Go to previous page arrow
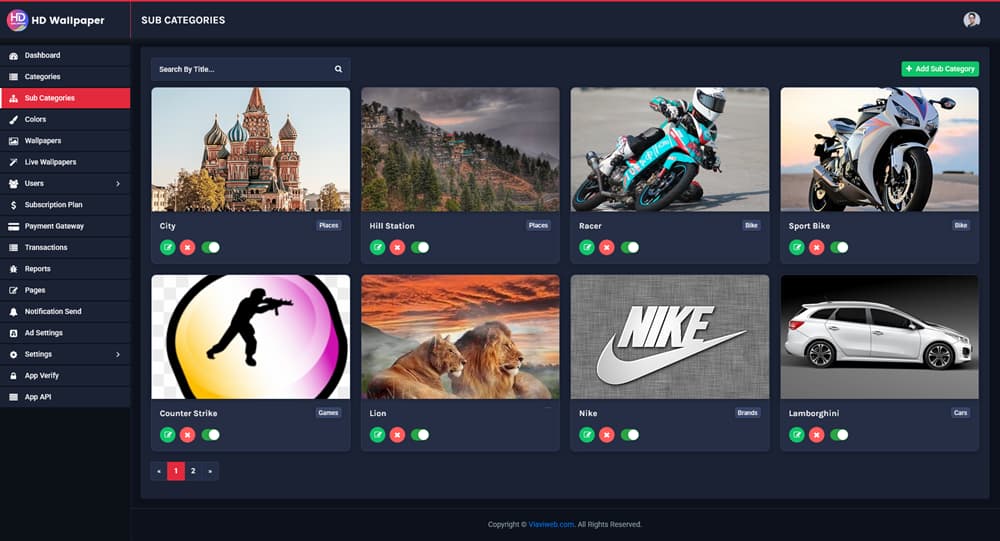 coord(159,471)
